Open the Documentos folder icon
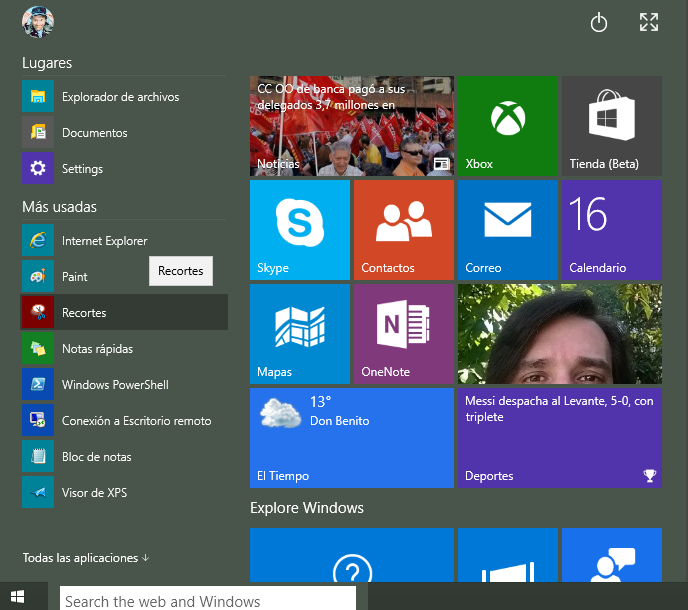The image size is (688, 610). (38, 132)
